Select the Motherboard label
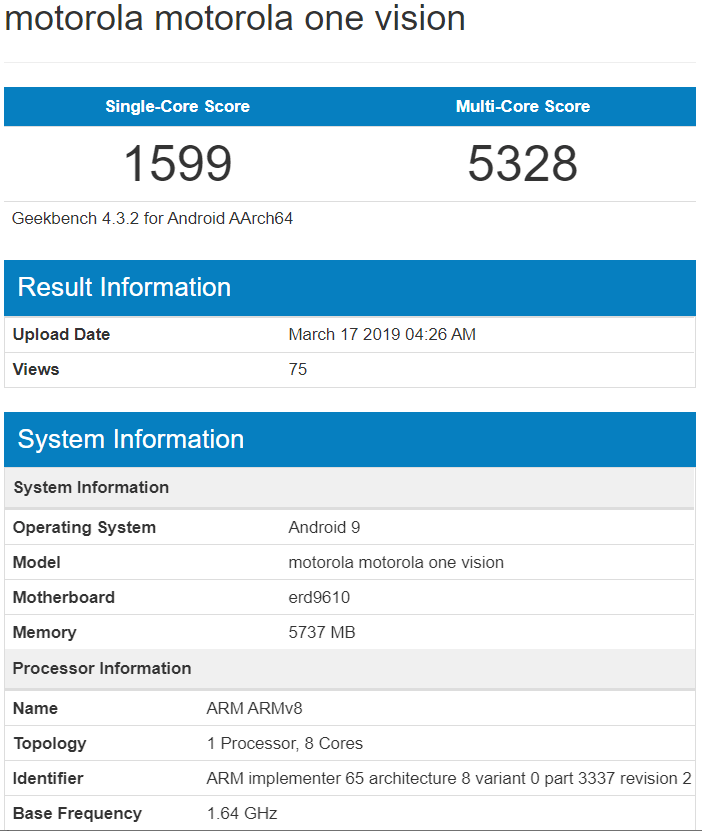Screen dimensions: 702x831 point(64,597)
